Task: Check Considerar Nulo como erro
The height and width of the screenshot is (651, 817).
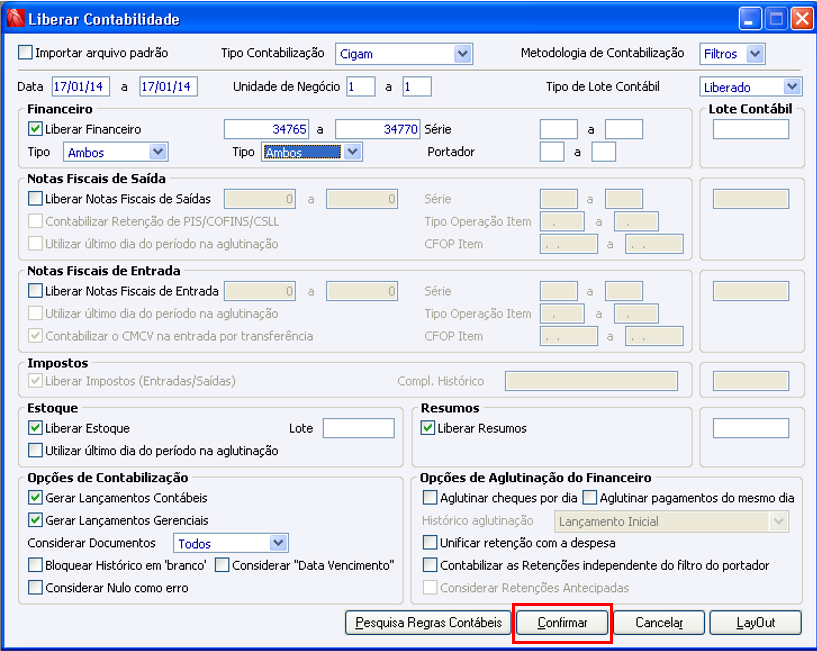Action: (x=35, y=587)
